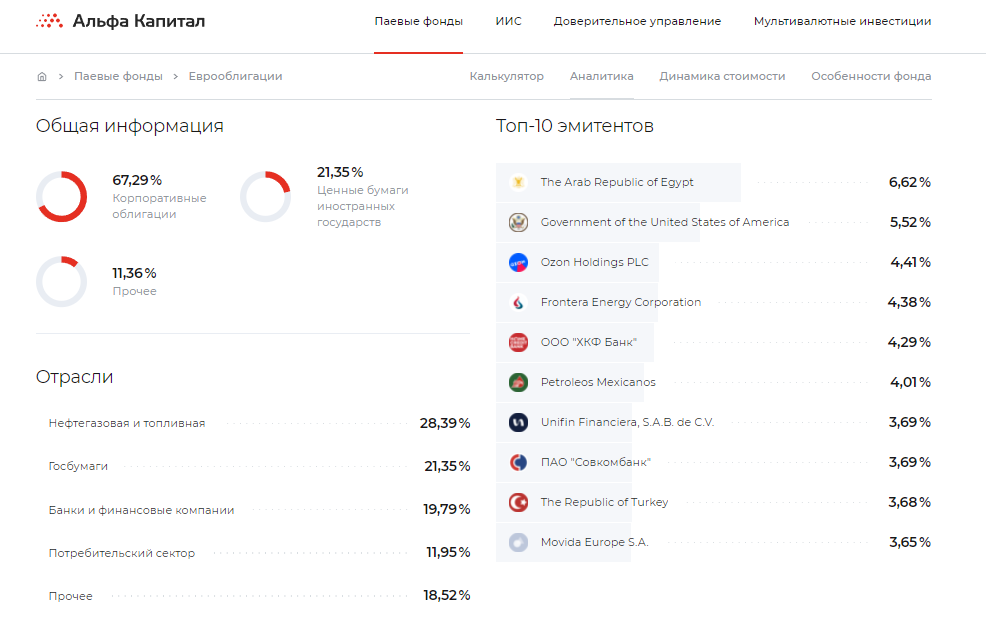
Task: Click the 11,36% Прочее donut chart
Action: coord(62,282)
